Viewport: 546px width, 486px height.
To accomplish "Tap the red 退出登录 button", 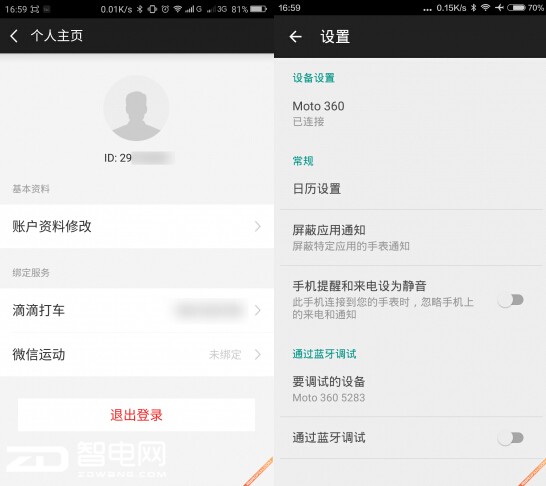I will pos(136,415).
